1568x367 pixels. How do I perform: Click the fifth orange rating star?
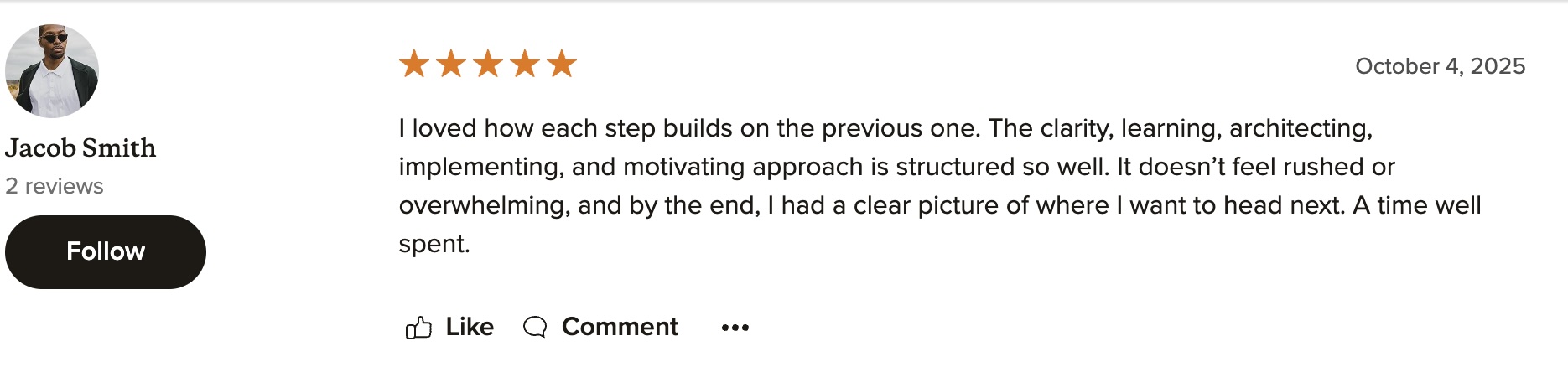click(562, 64)
